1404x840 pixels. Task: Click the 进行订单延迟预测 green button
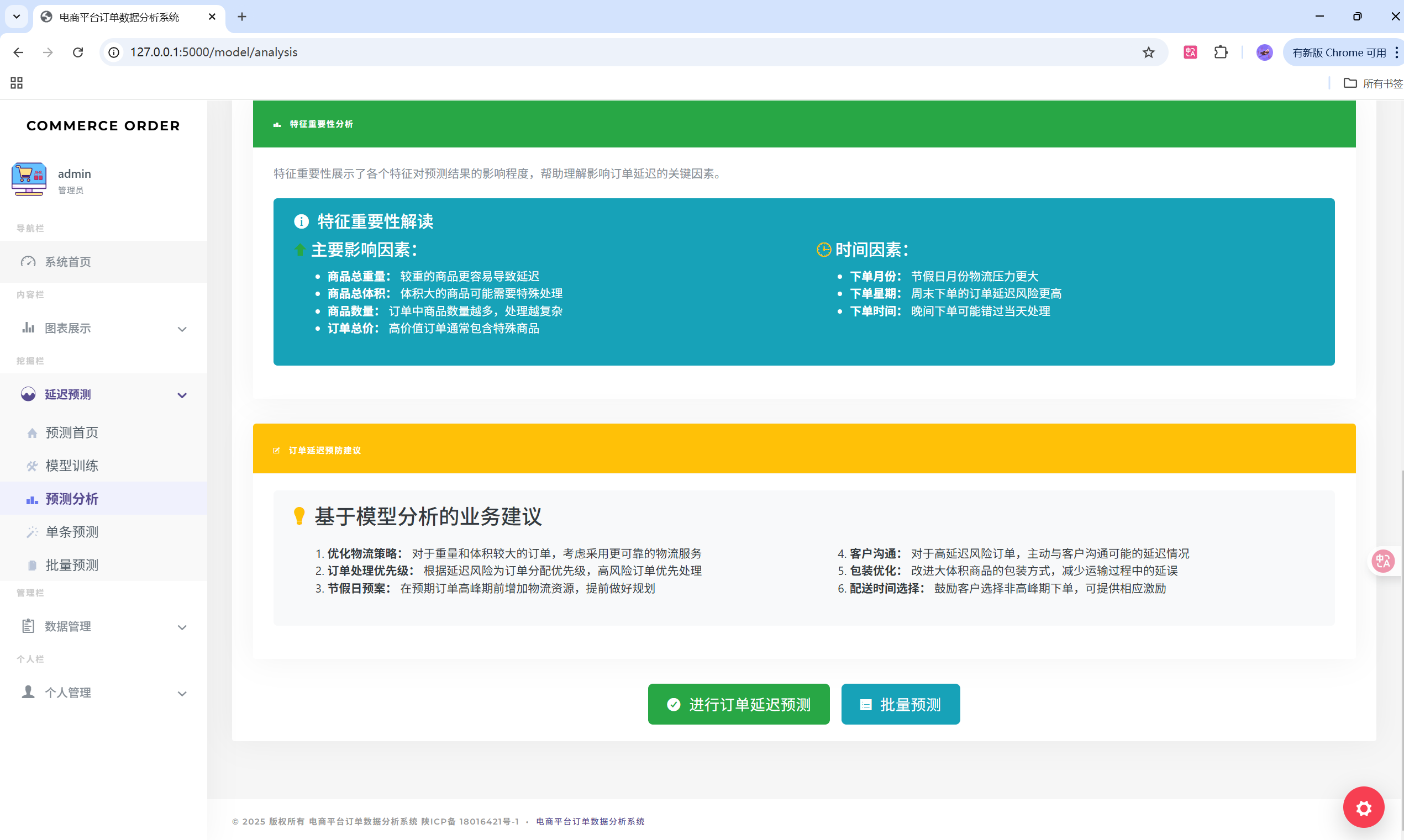click(x=738, y=704)
